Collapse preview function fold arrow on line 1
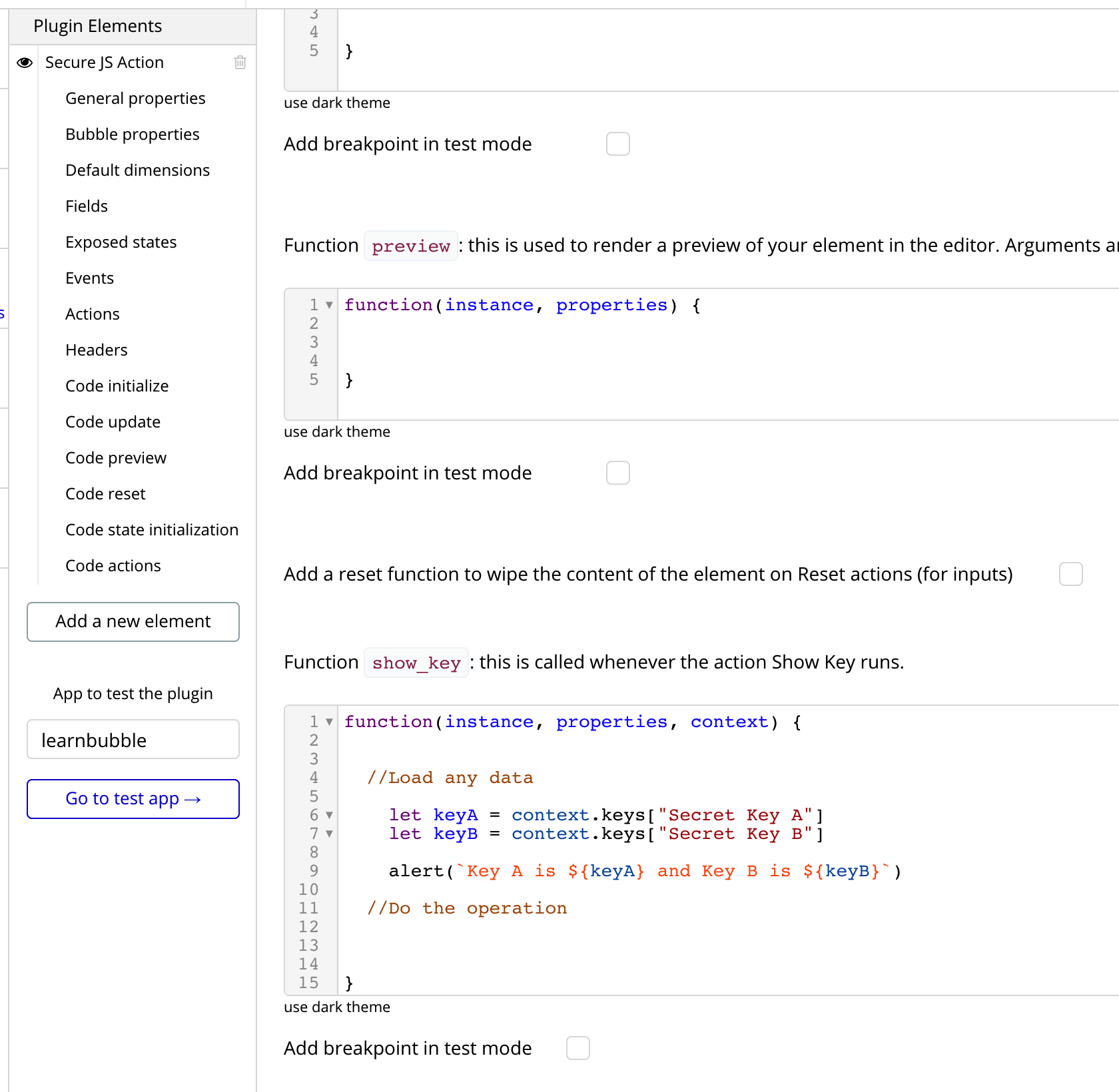The width and height of the screenshot is (1119, 1092). point(329,306)
